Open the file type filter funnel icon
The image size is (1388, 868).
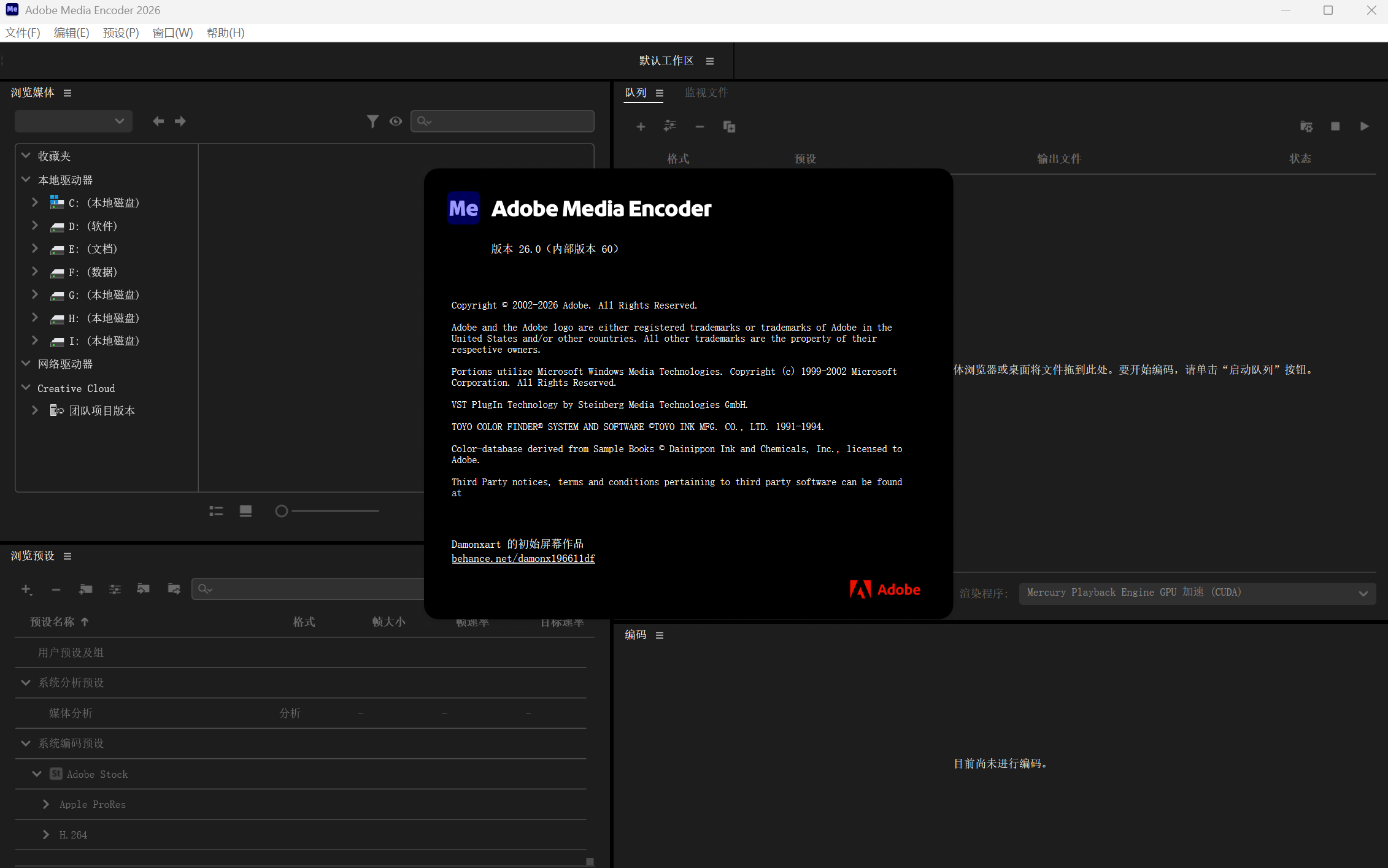[372, 121]
